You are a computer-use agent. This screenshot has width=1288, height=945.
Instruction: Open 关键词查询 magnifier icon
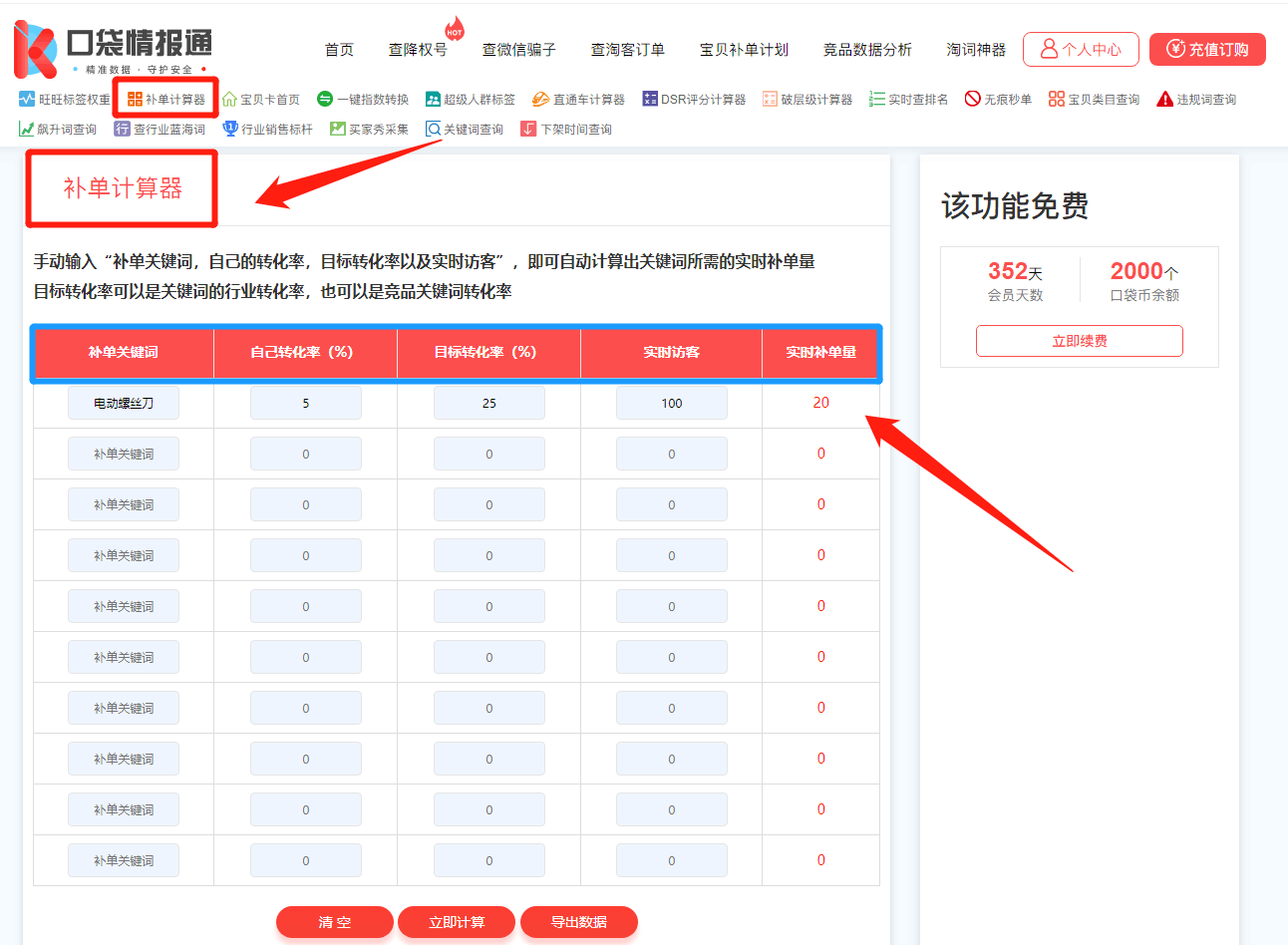click(x=433, y=129)
